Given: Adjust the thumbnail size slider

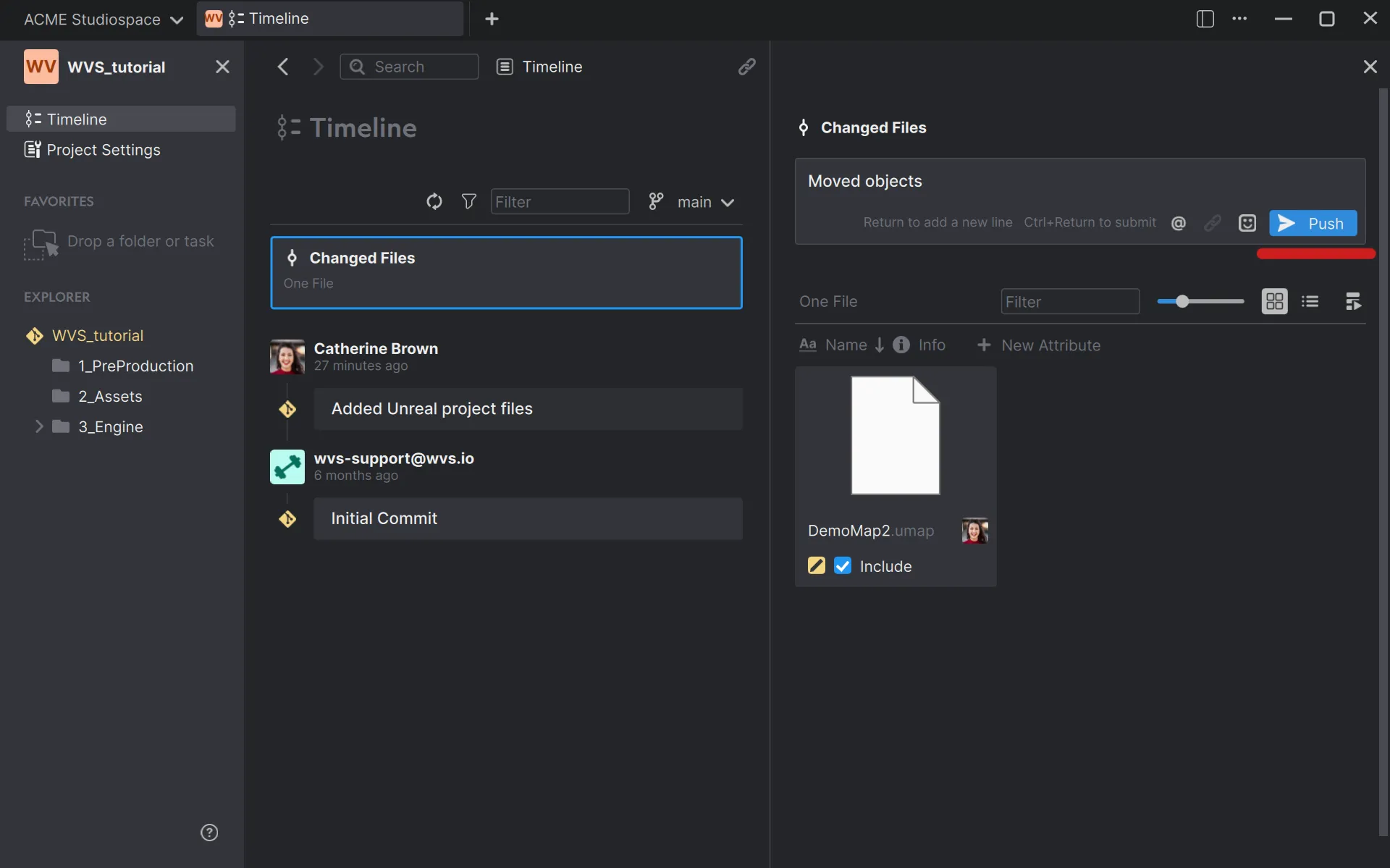Looking at the screenshot, I should pos(1182,301).
